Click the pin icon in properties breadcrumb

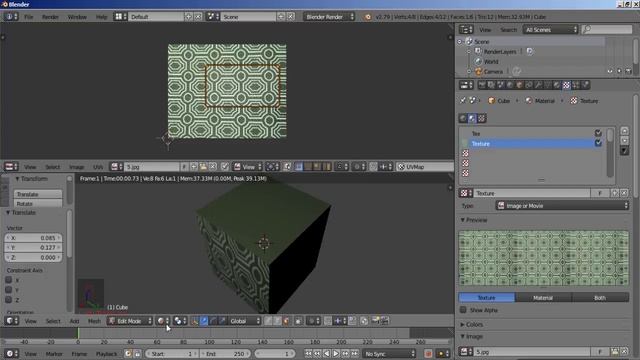463,100
